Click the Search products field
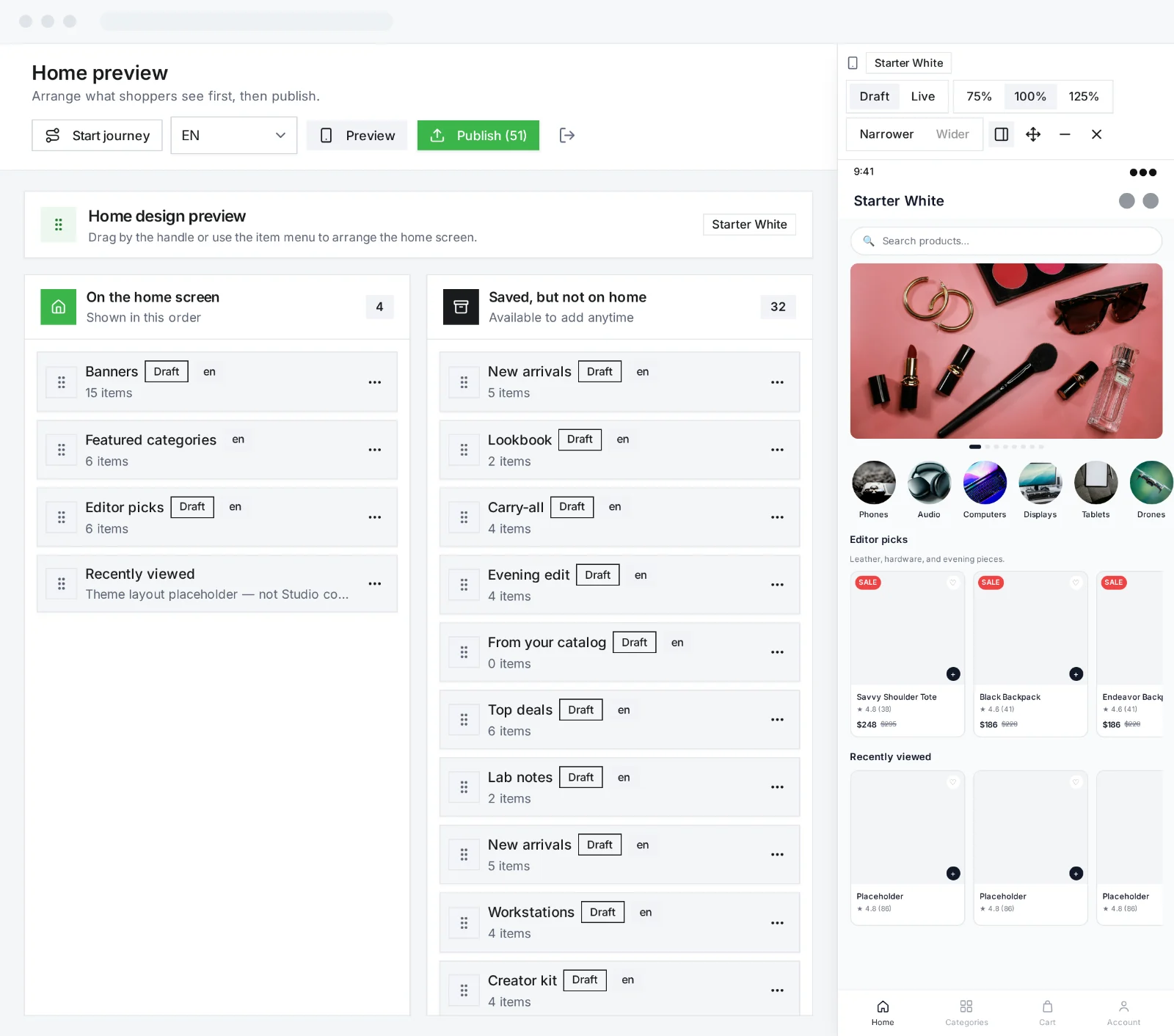Viewport: 1174px width, 1036px height. click(1006, 241)
